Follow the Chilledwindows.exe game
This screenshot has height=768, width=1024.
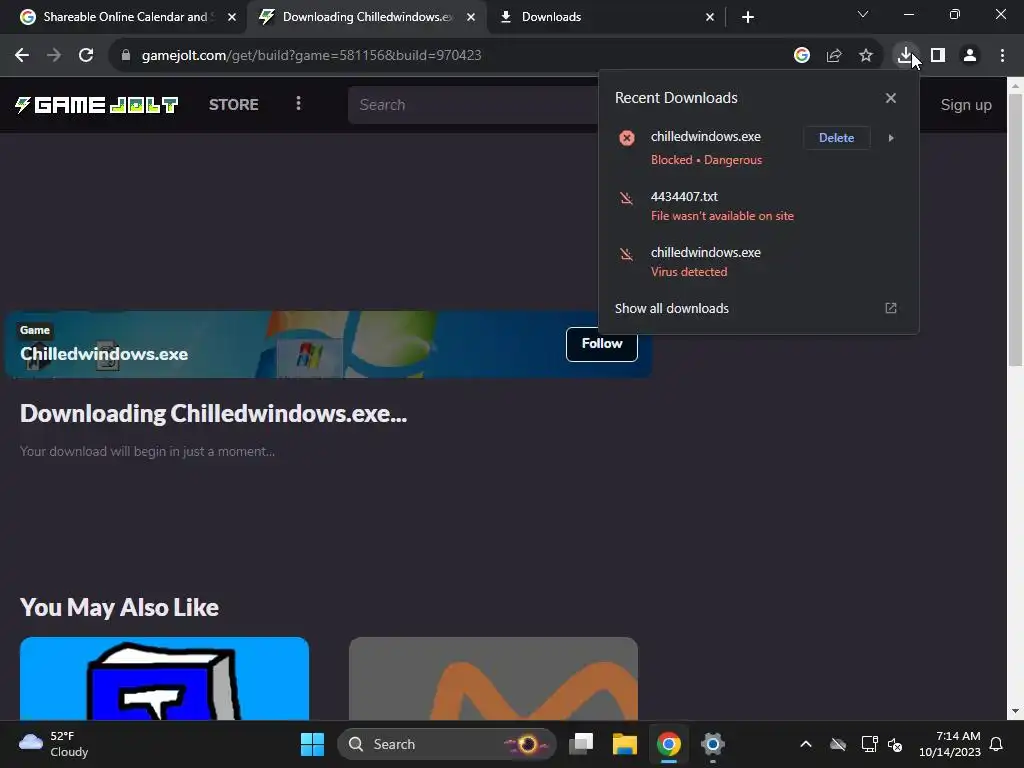pos(601,344)
